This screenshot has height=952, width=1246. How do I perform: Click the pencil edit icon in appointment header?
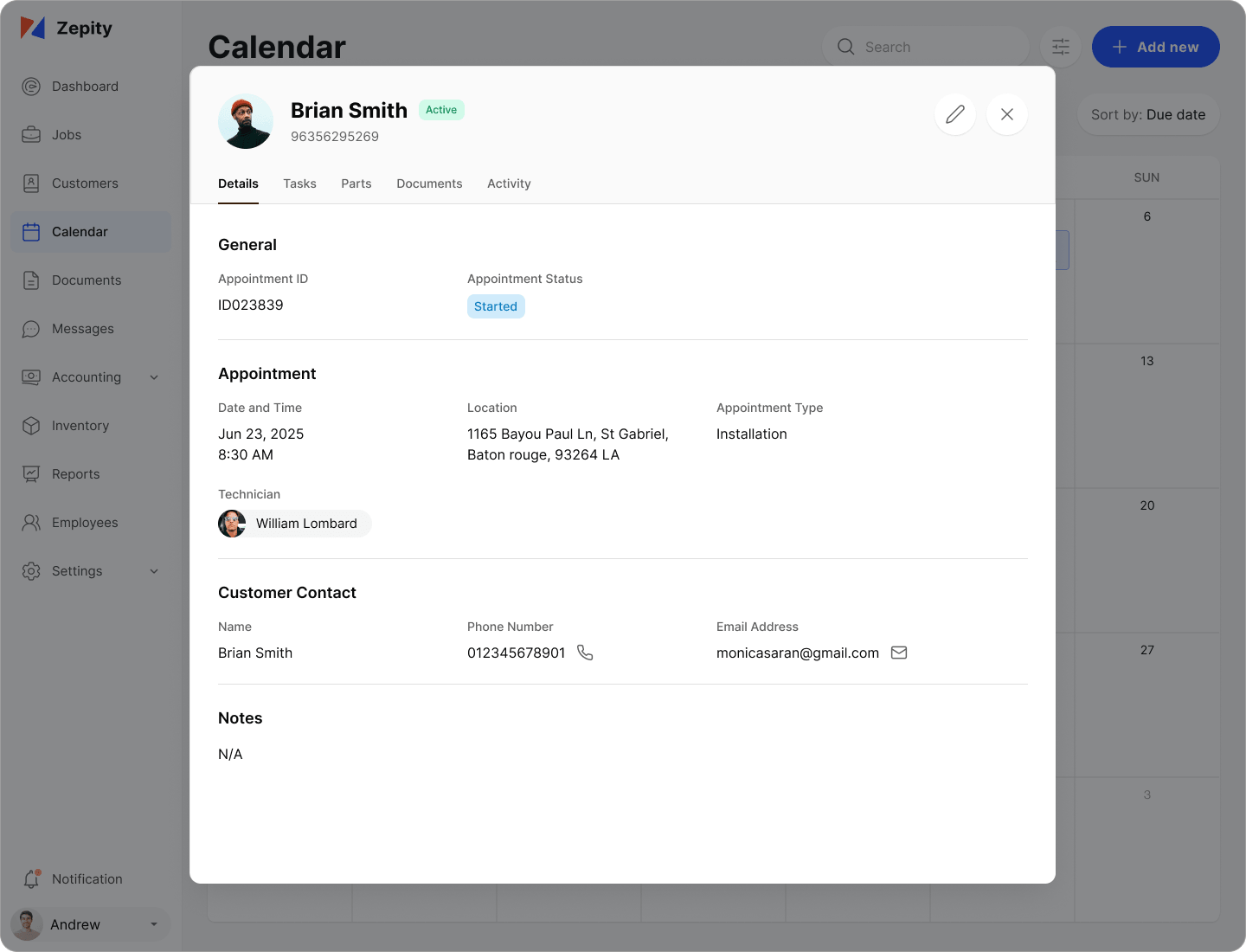[955, 114]
